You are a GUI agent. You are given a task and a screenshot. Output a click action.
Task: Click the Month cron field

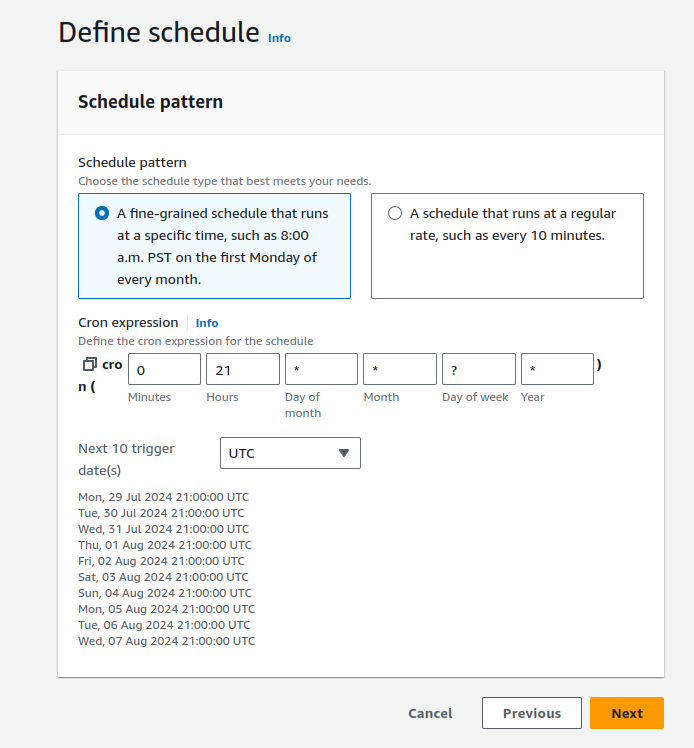399,369
